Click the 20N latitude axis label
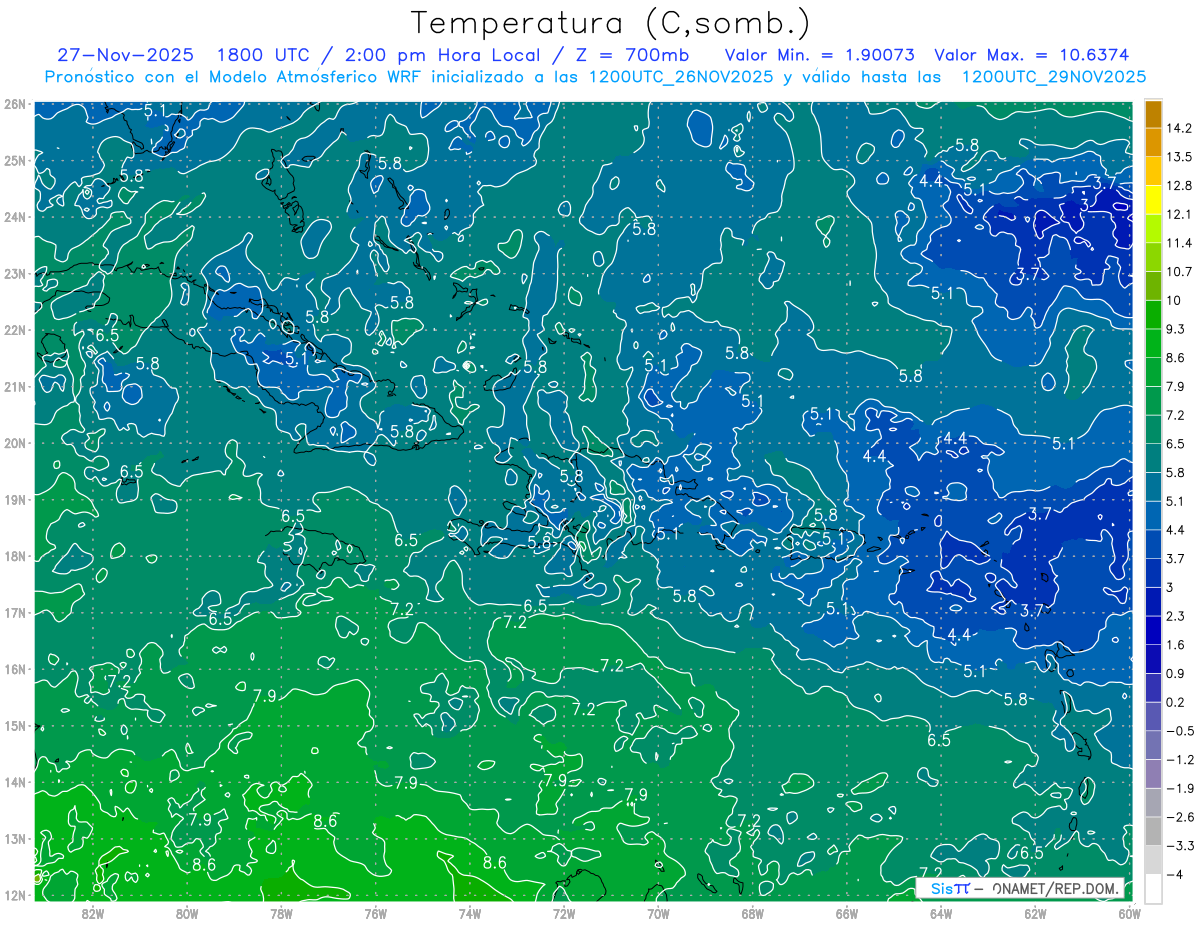The height and width of the screenshot is (927, 1200). 14,443
